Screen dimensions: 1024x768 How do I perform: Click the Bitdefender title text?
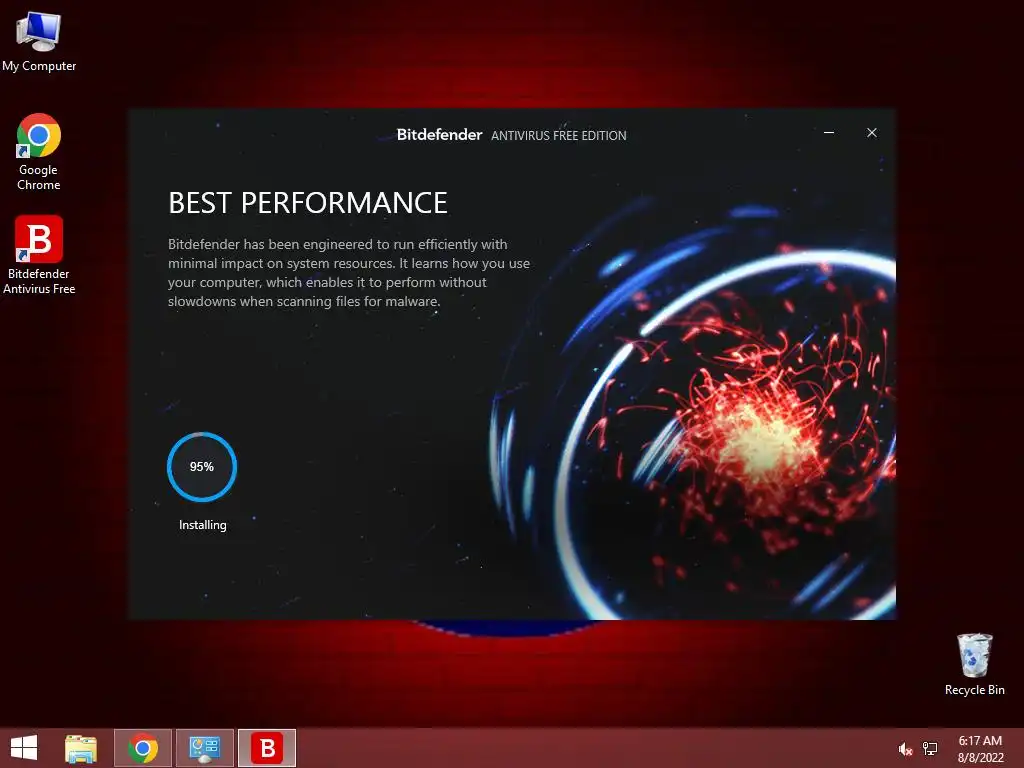pos(440,135)
